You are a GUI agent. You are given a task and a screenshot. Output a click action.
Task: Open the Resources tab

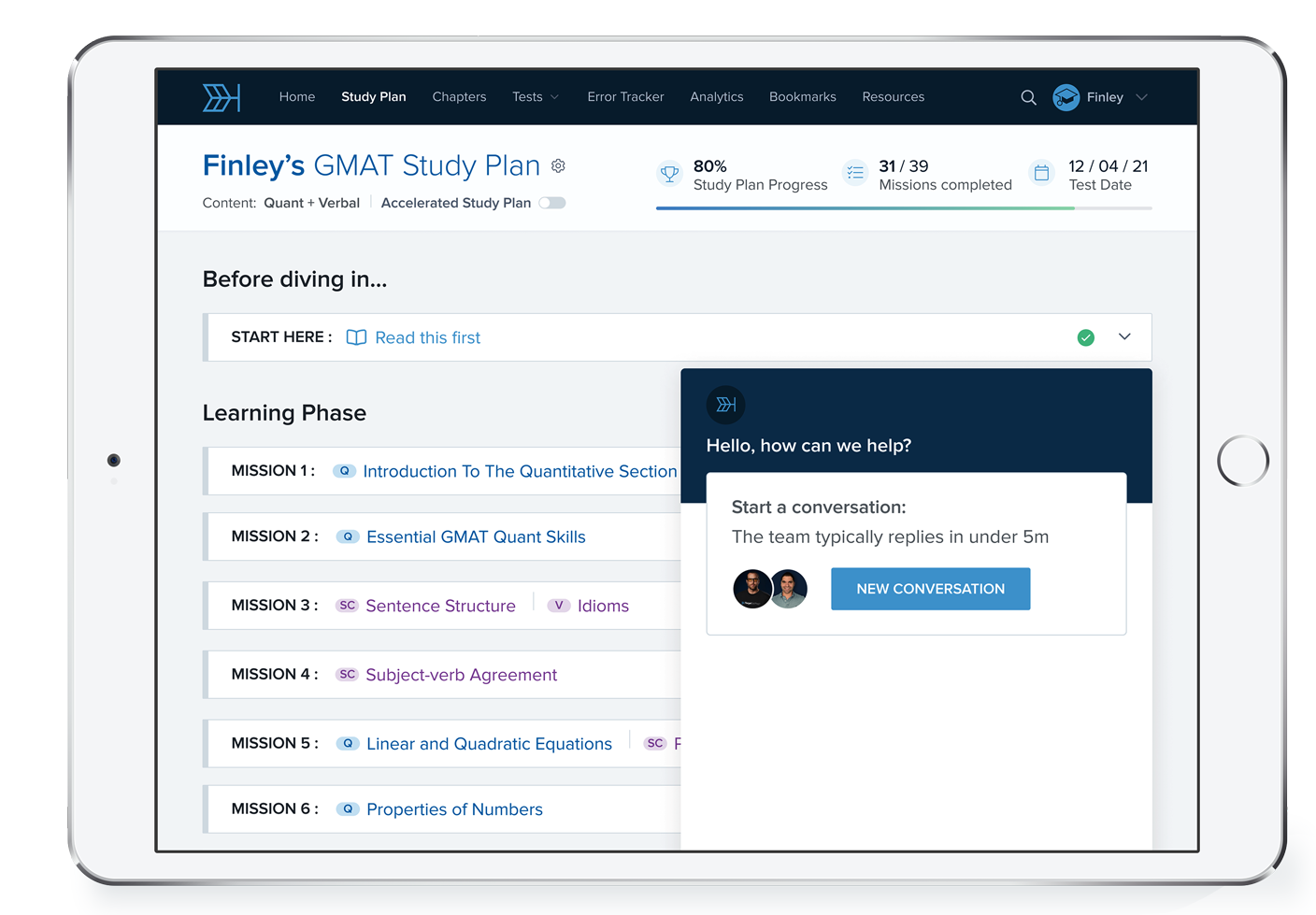[x=894, y=97]
